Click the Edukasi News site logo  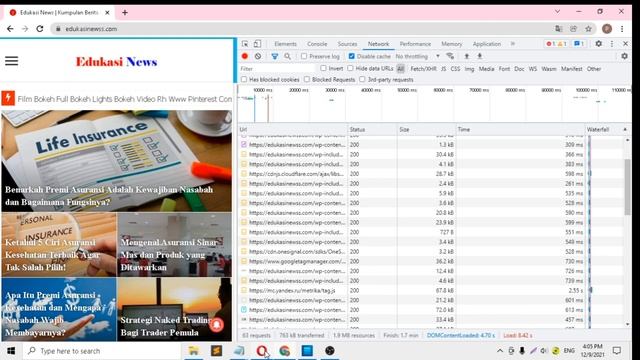click(116, 62)
